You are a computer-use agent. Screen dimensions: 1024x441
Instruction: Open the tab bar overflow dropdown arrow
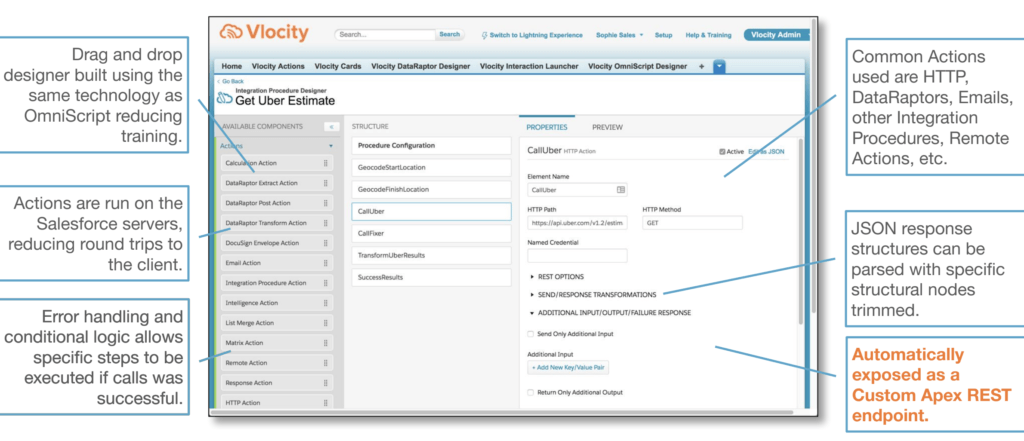point(719,67)
